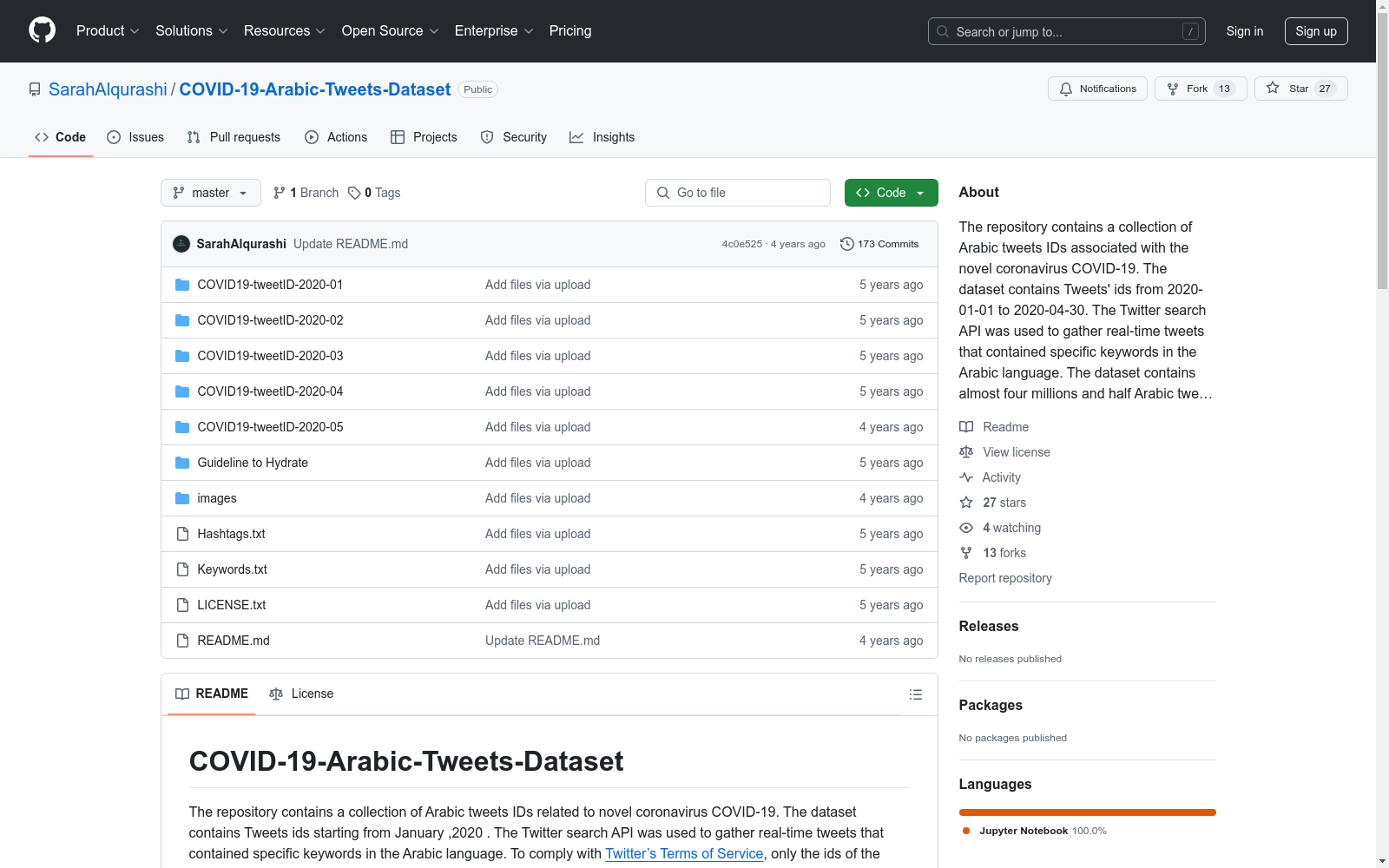
Task: Click the Notifications bell icon
Action: [1066, 89]
